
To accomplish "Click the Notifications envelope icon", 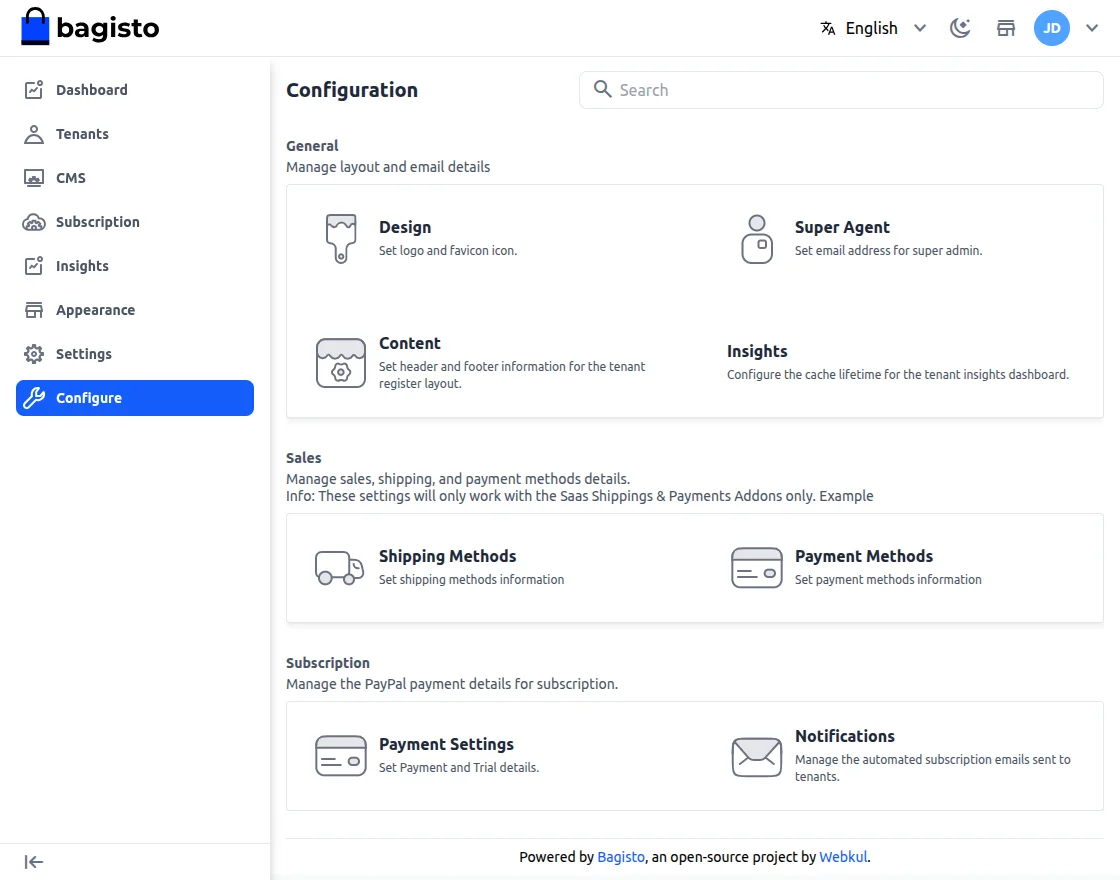I will [756, 756].
